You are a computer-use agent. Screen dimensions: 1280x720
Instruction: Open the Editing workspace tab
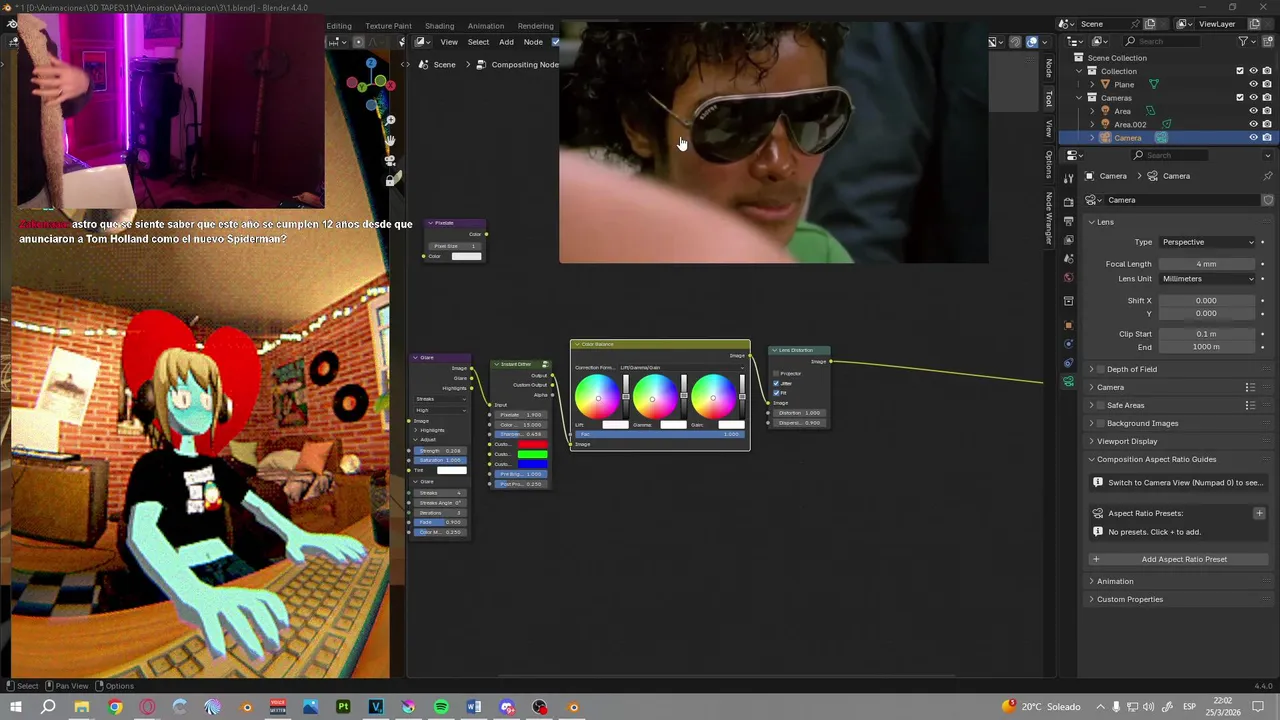pos(339,26)
